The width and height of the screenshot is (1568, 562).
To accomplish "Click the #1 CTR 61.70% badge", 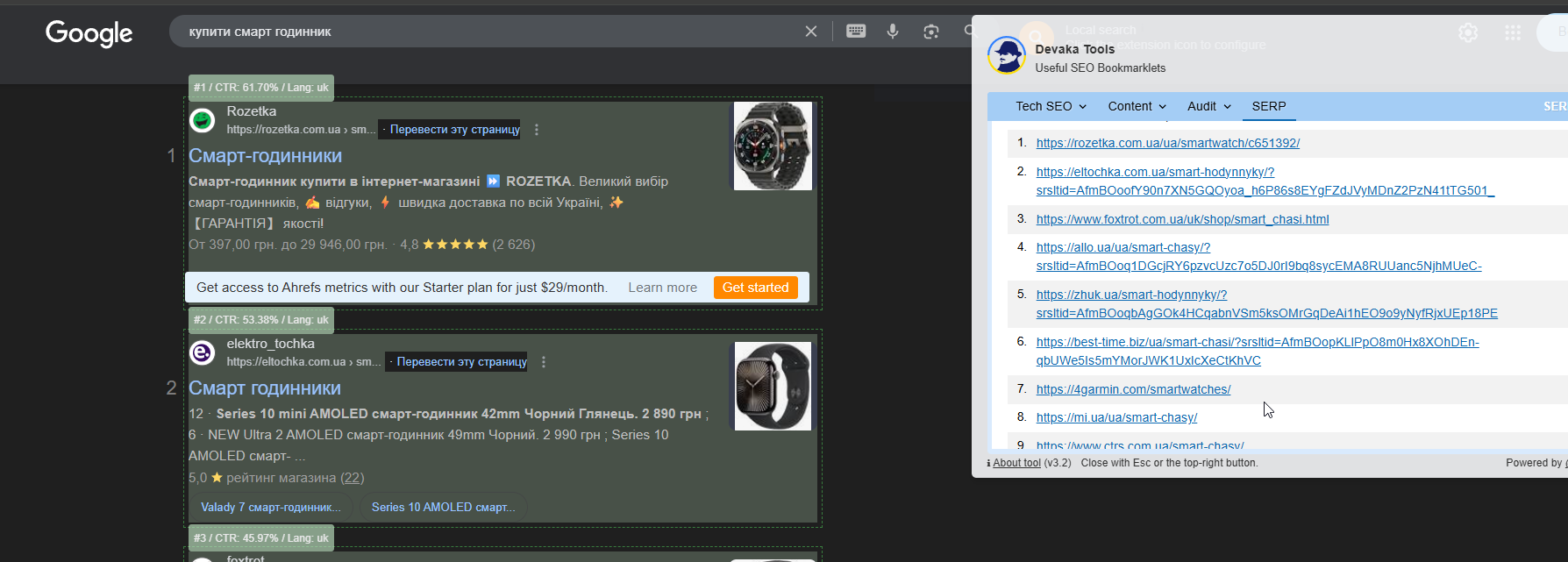I will [x=261, y=88].
